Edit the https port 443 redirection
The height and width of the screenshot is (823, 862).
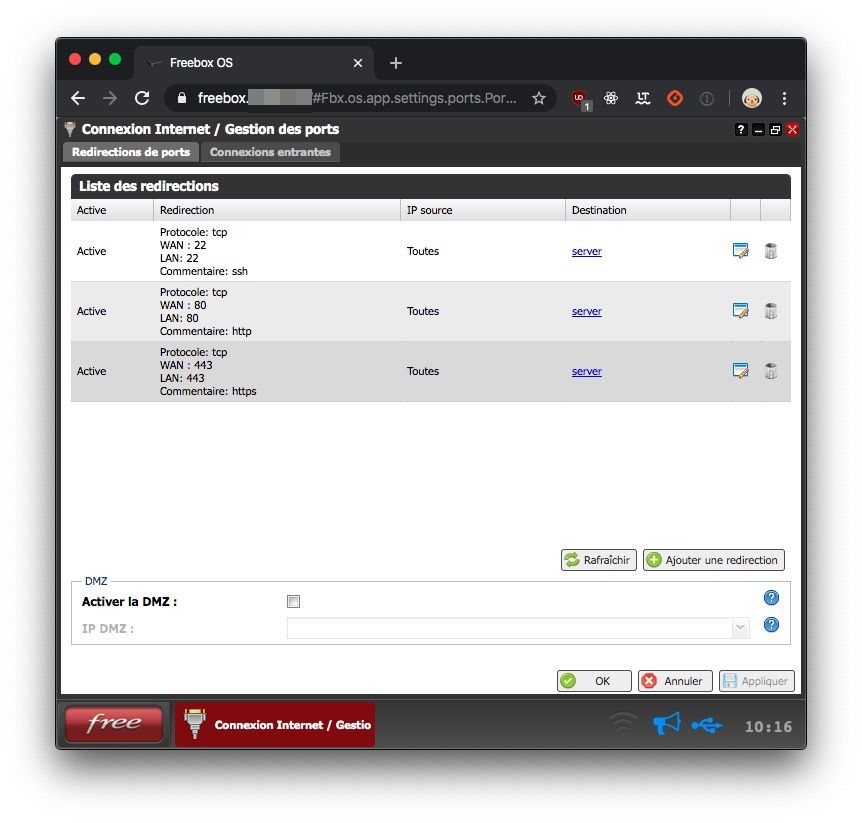tap(740, 372)
